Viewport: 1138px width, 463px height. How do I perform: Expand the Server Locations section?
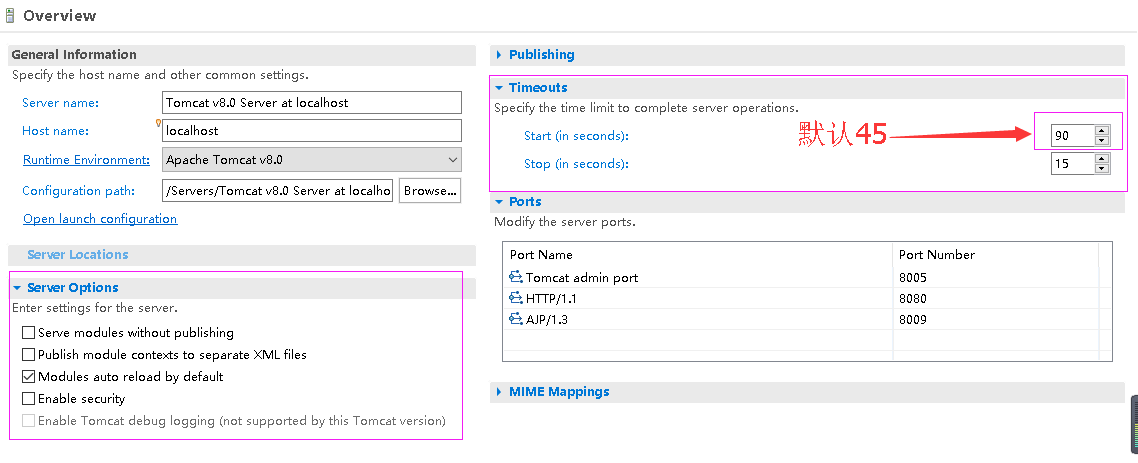[78, 255]
